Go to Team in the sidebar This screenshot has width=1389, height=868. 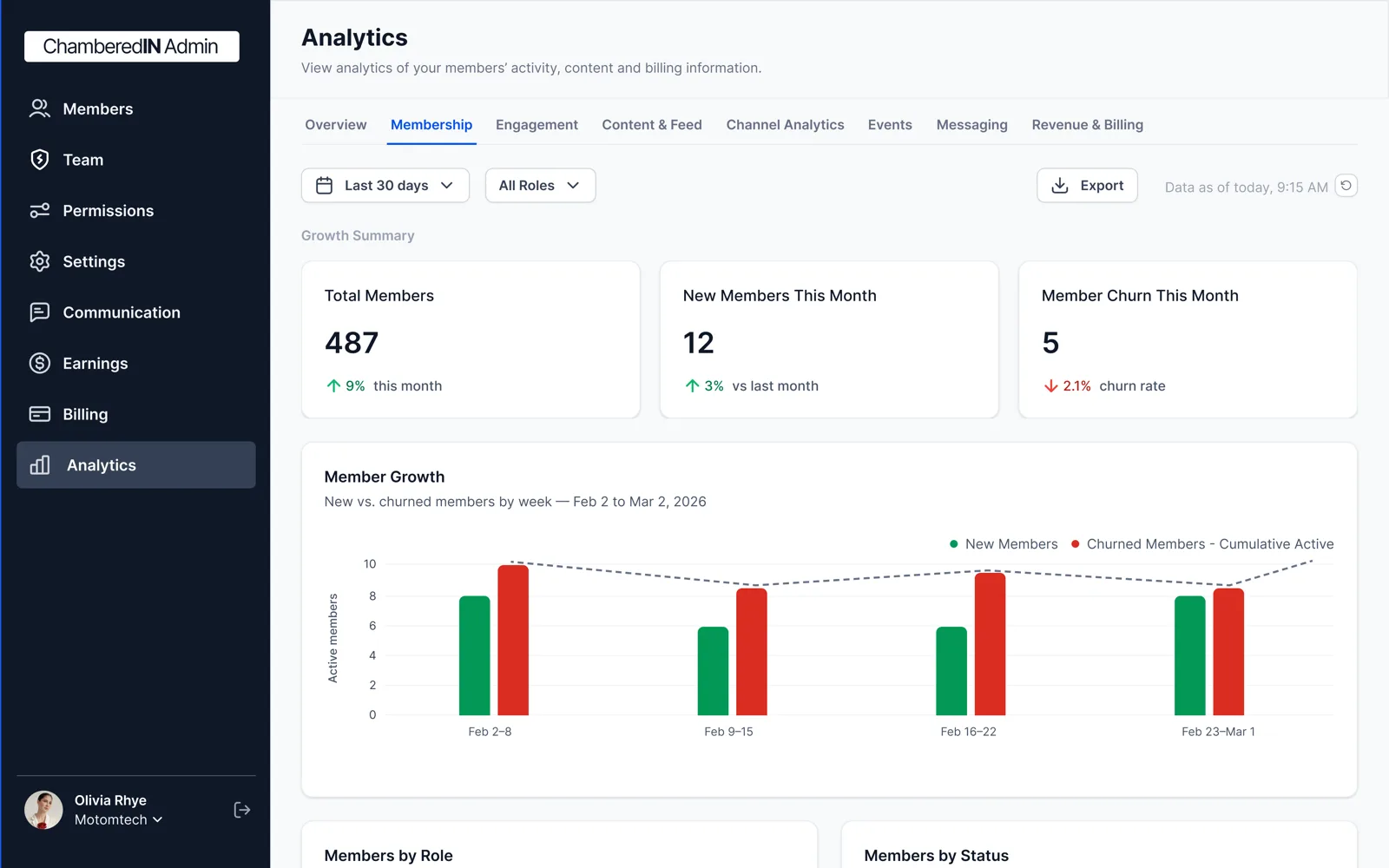coord(136,160)
